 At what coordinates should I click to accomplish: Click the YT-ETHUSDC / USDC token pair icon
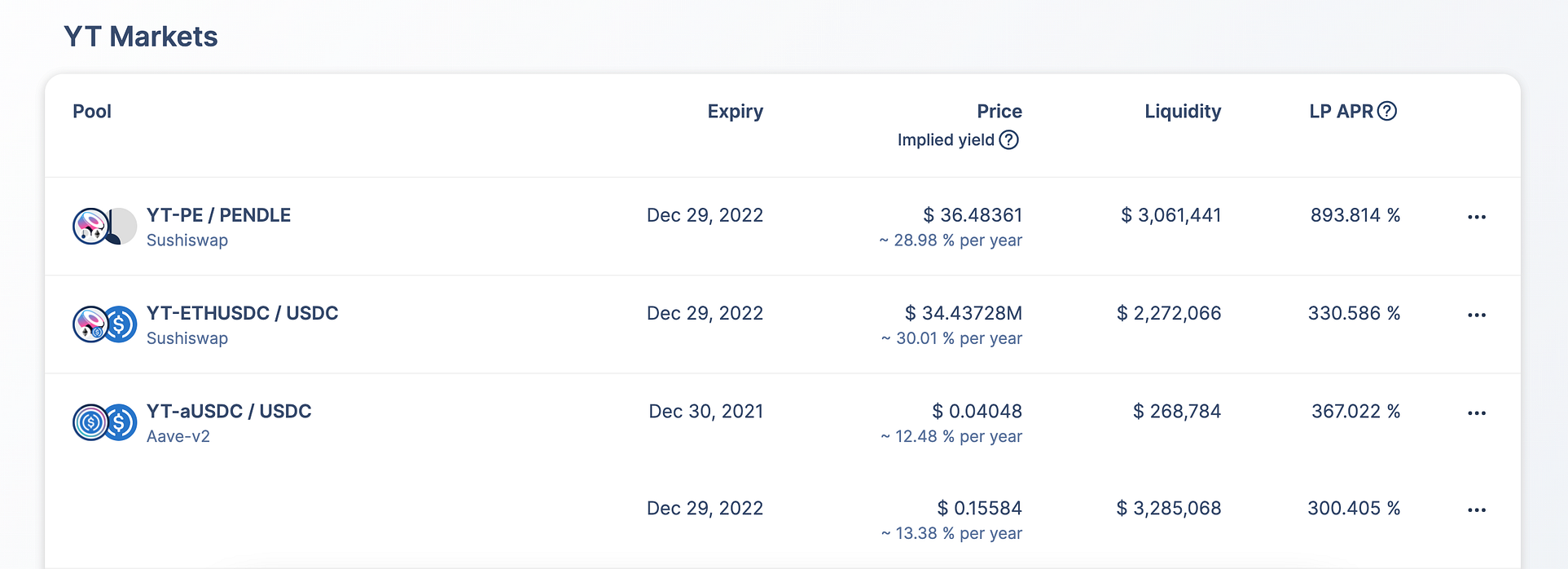104,324
